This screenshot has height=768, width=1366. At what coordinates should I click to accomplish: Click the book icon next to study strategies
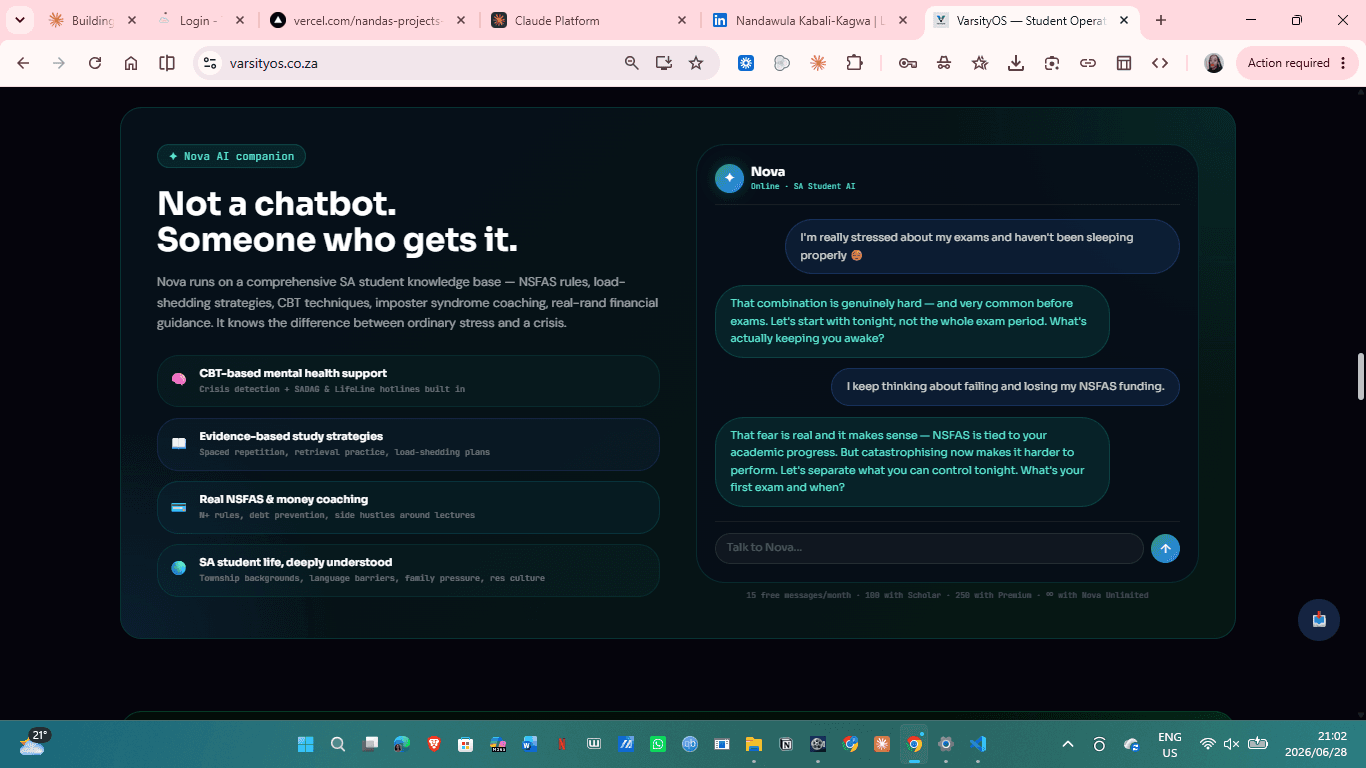pyautogui.click(x=178, y=443)
